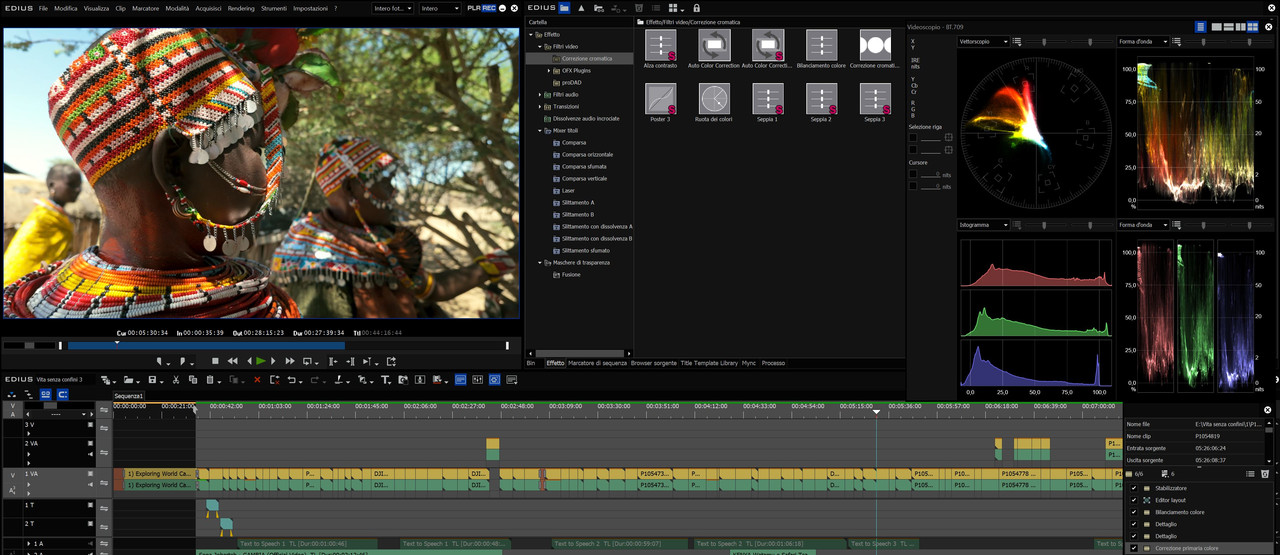
Task: Open the Rendering menu
Action: click(x=240, y=8)
